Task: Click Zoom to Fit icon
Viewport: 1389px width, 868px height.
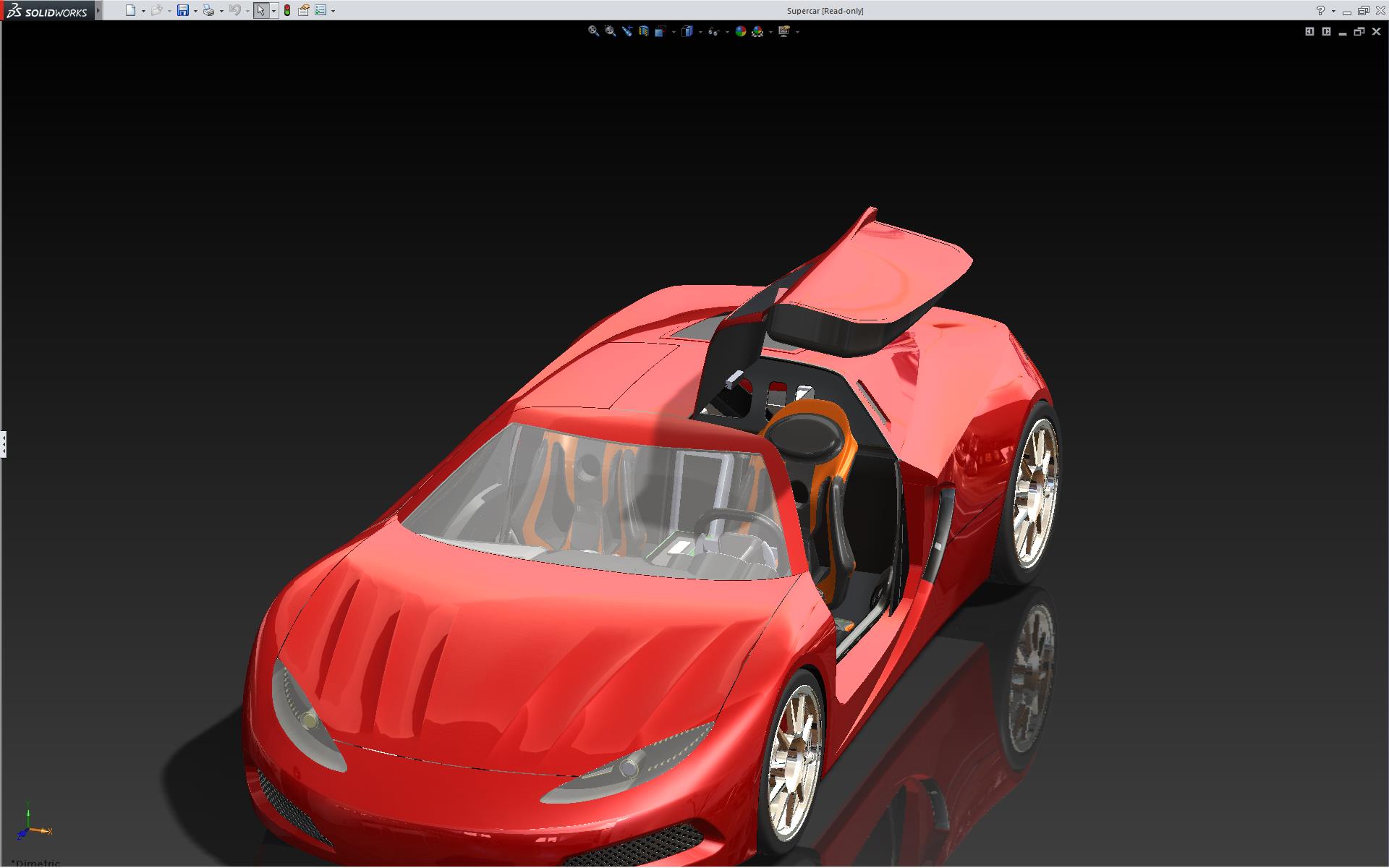Action: point(593,31)
